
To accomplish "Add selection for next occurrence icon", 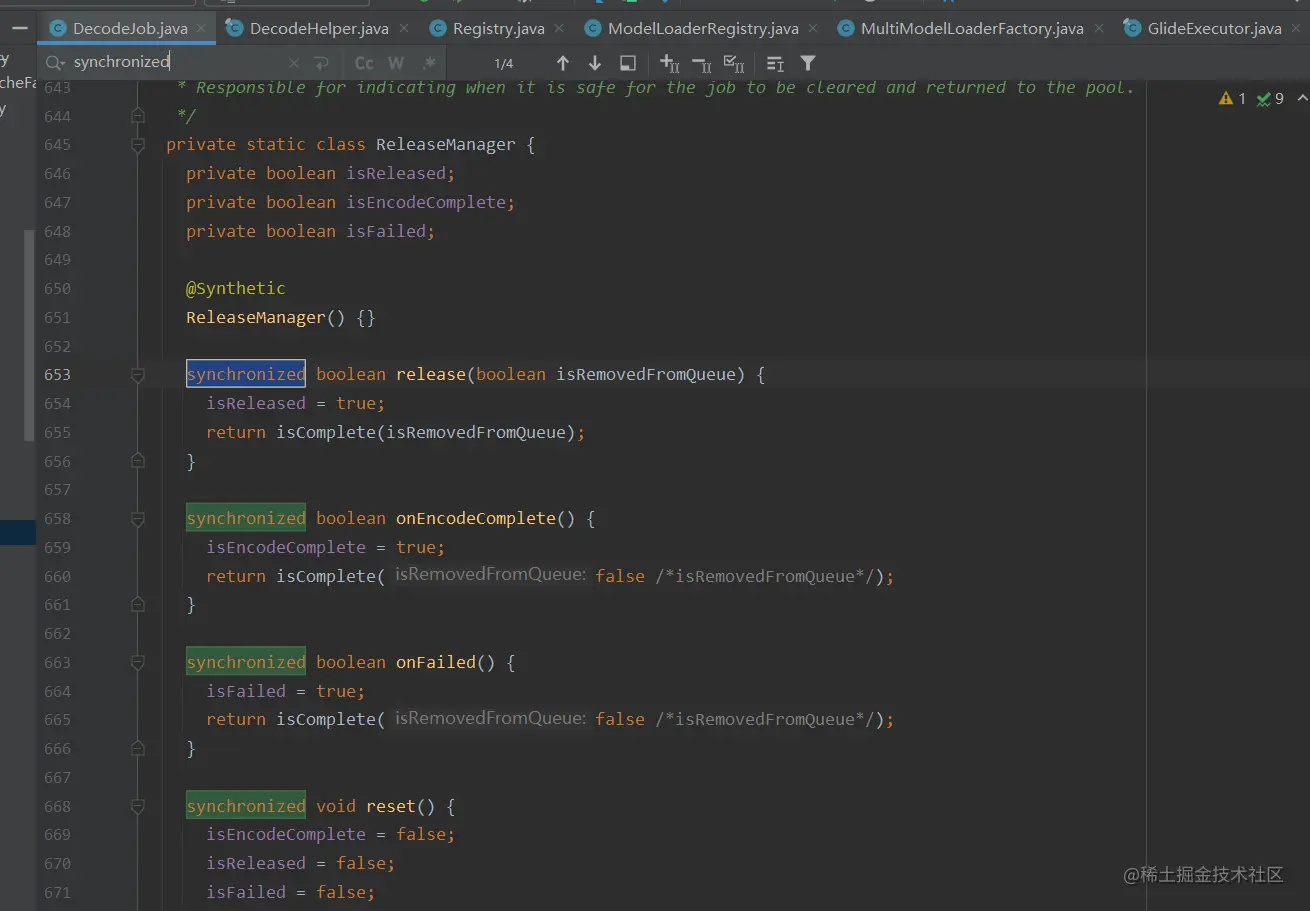I will click(x=670, y=63).
